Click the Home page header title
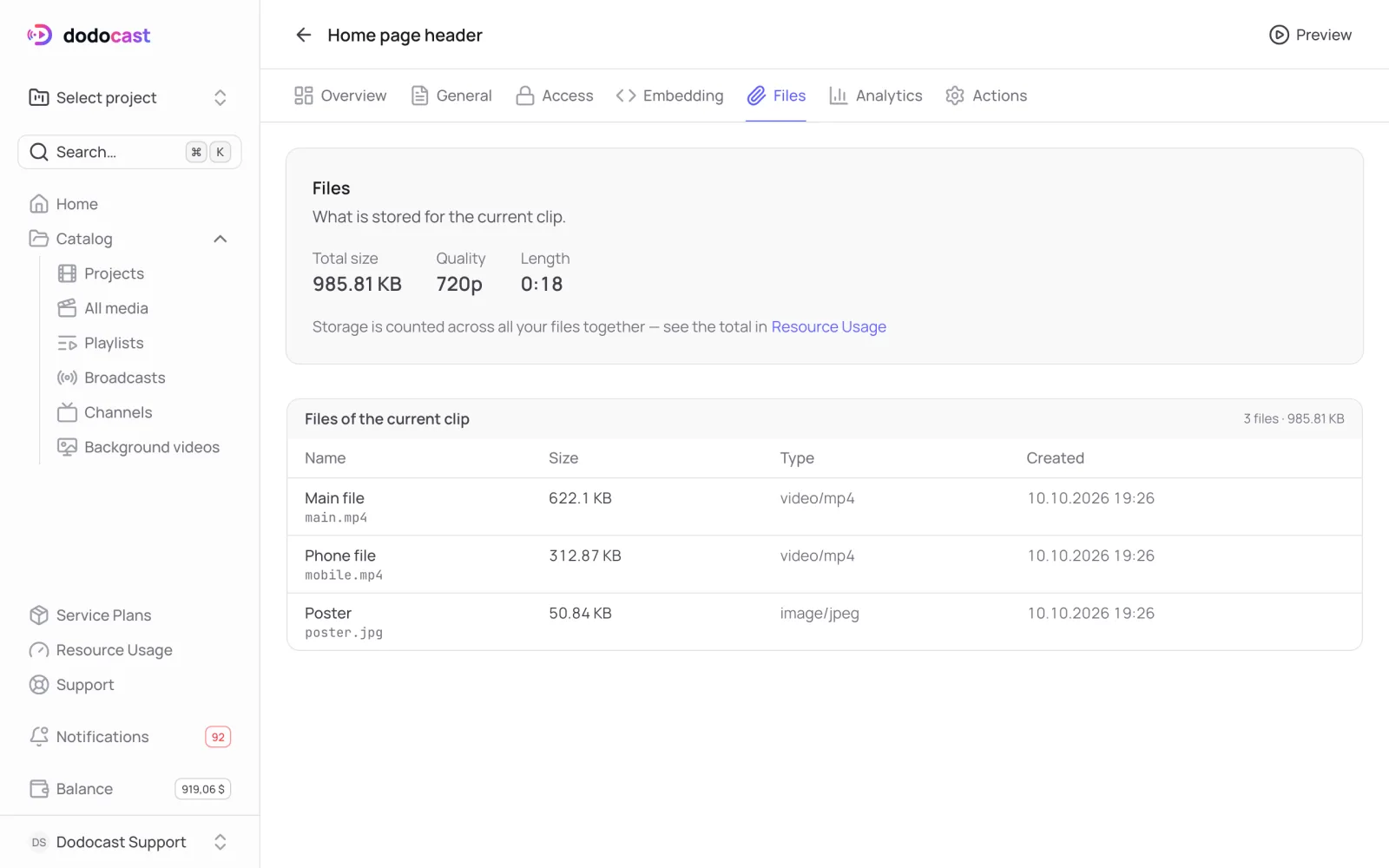1389x868 pixels. 405,35
